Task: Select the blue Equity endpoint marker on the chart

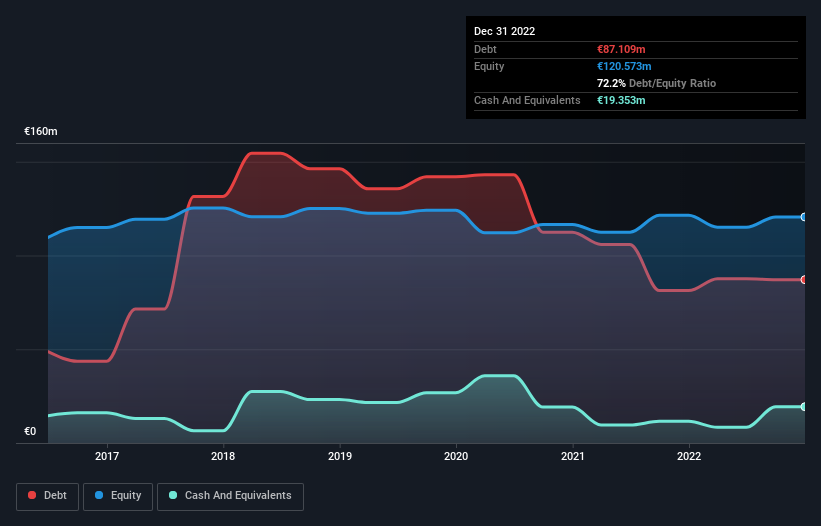Action: click(x=804, y=217)
